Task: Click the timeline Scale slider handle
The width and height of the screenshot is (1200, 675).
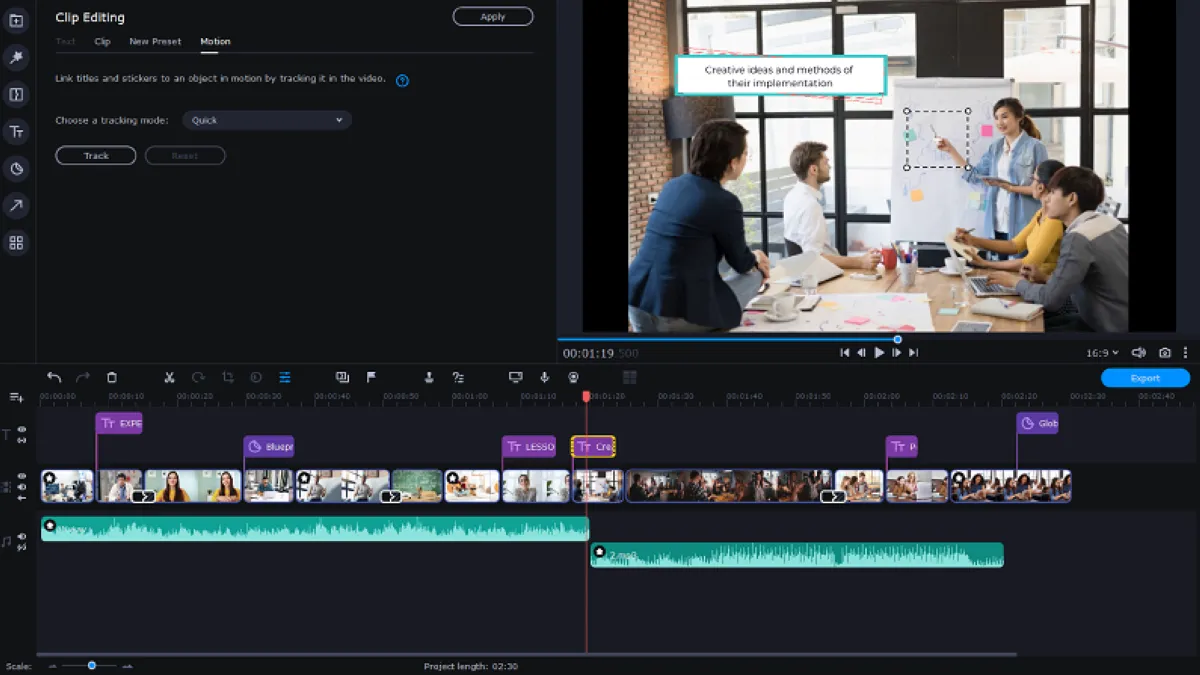Action: (x=91, y=665)
